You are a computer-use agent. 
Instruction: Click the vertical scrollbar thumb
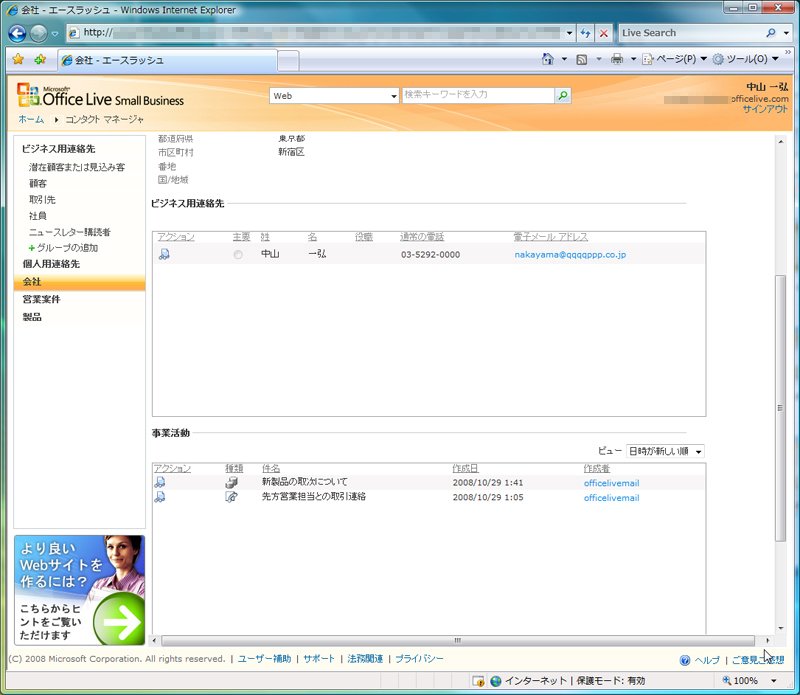(780, 408)
